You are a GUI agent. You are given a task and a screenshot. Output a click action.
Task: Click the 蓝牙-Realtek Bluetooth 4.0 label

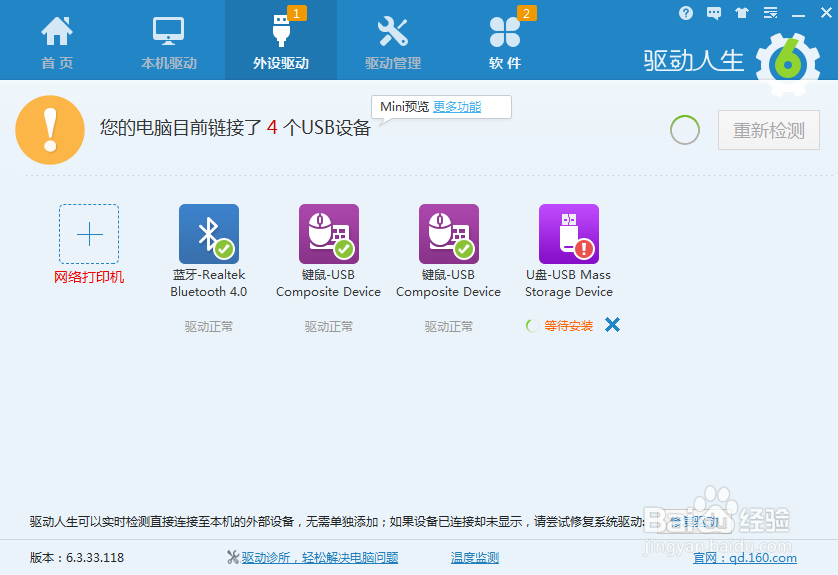(209, 283)
